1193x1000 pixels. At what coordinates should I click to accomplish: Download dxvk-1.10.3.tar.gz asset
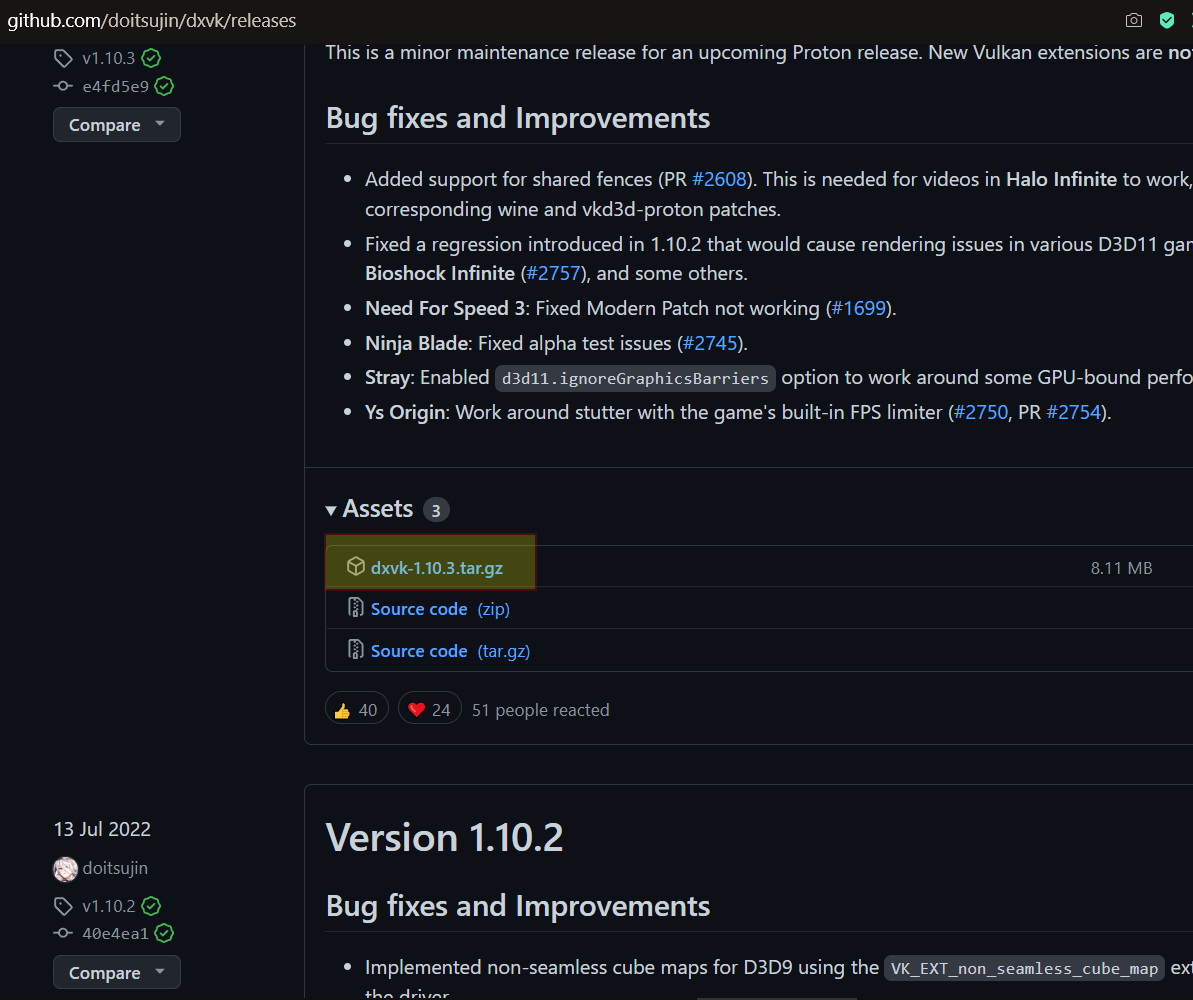(x=436, y=568)
